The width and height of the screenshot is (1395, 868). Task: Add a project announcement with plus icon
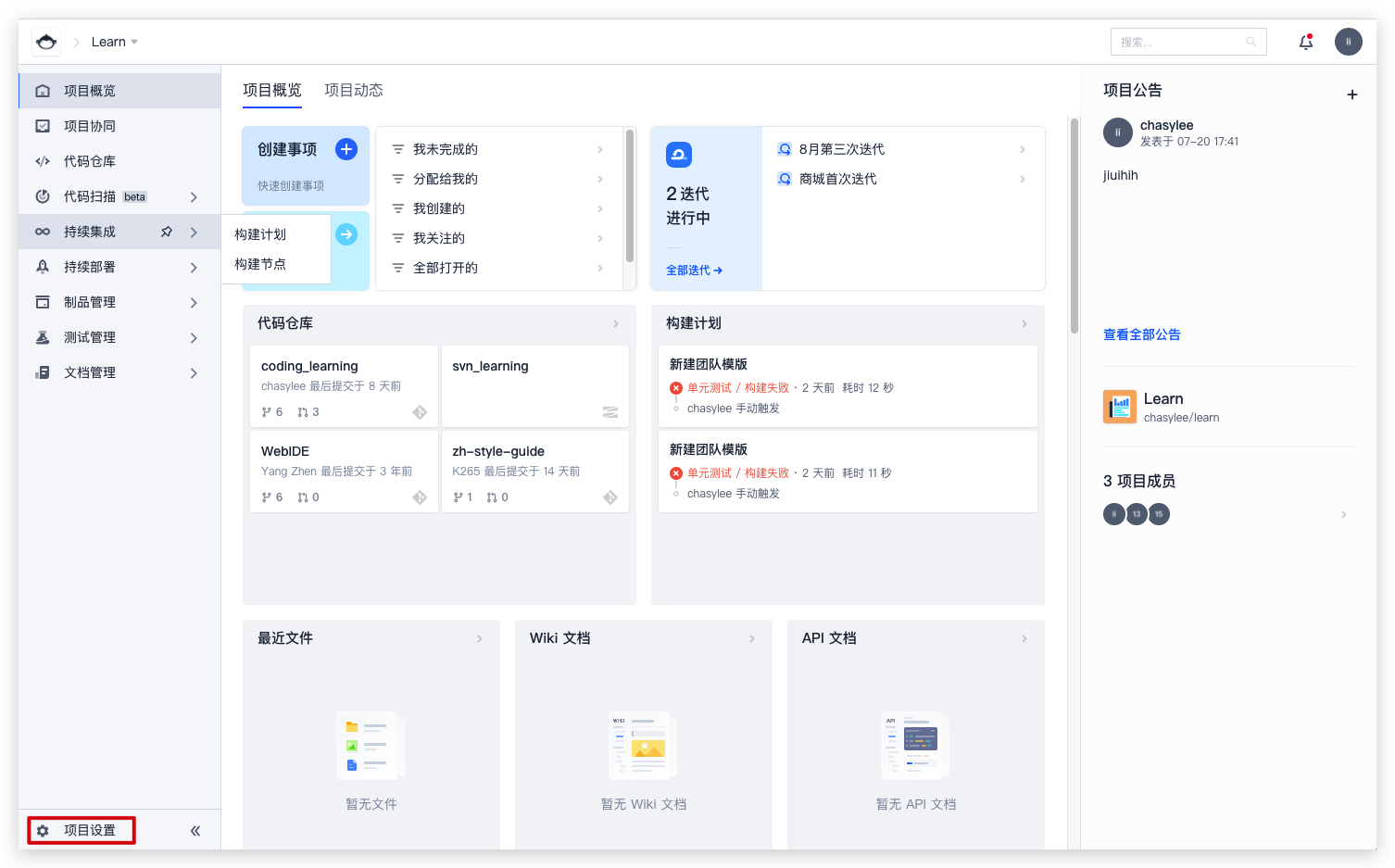1351,94
